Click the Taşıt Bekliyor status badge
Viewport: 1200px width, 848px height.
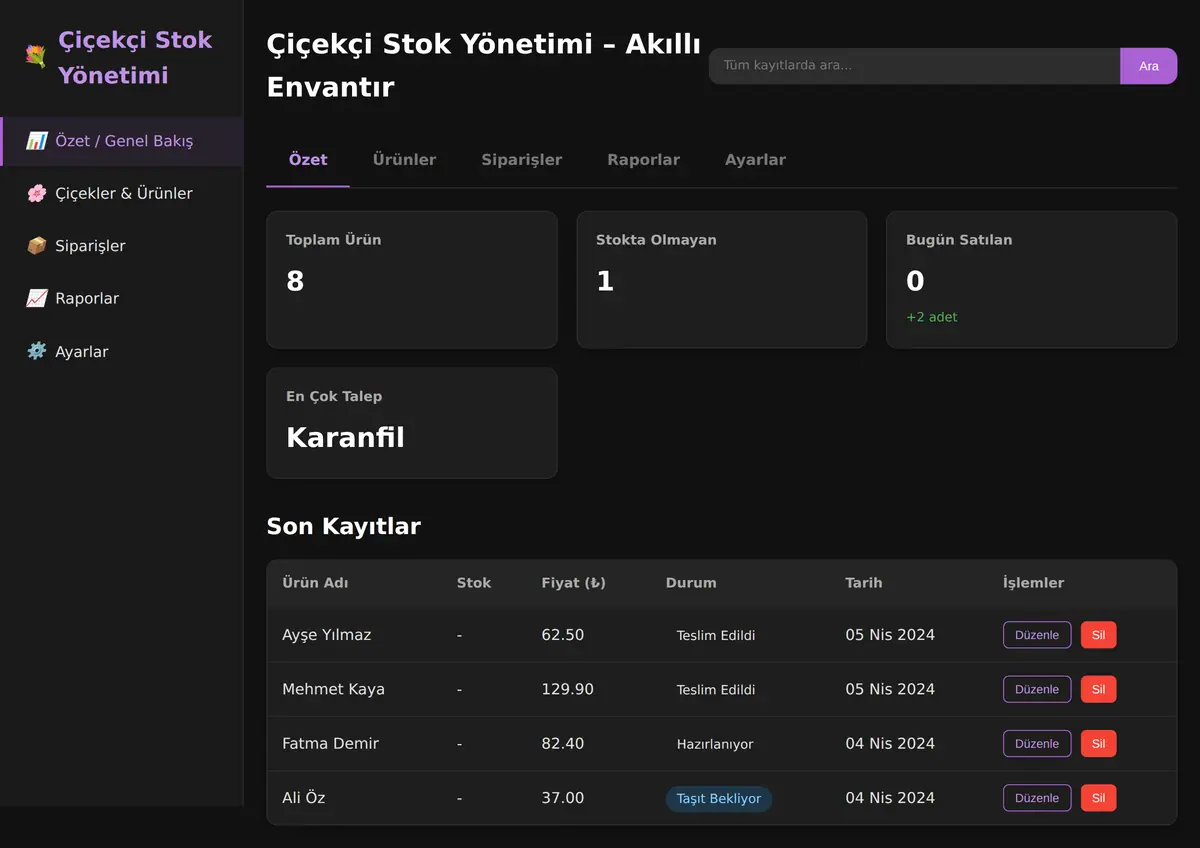coord(719,799)
